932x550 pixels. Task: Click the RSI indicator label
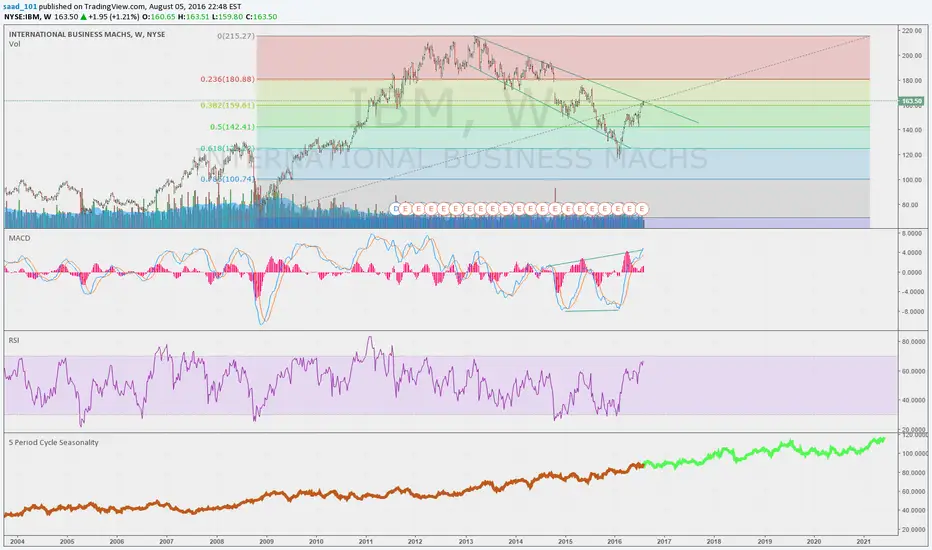tap(14, 340)
